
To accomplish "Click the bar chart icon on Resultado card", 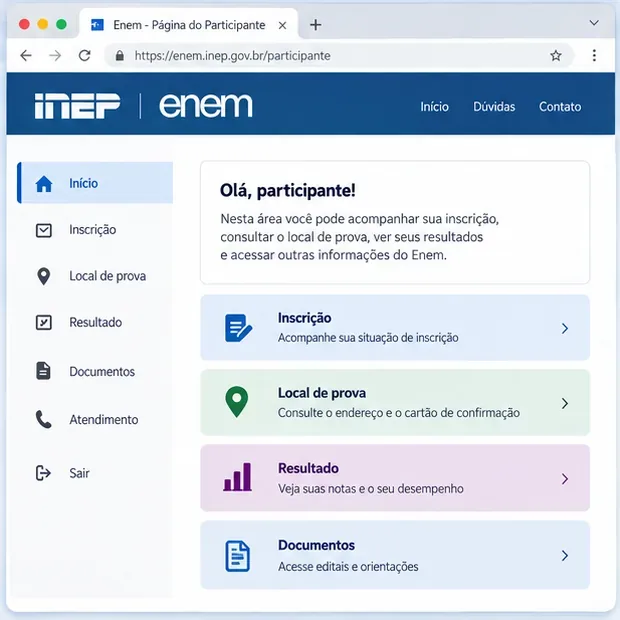I will click(x=237, y=477).
